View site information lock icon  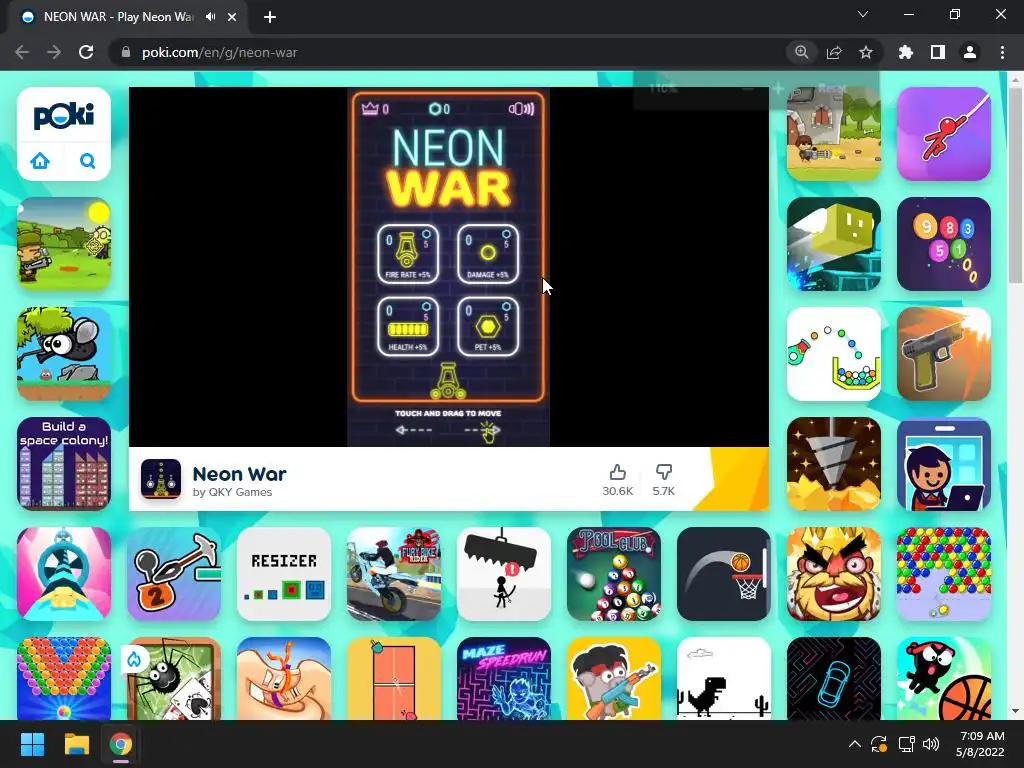126,52
